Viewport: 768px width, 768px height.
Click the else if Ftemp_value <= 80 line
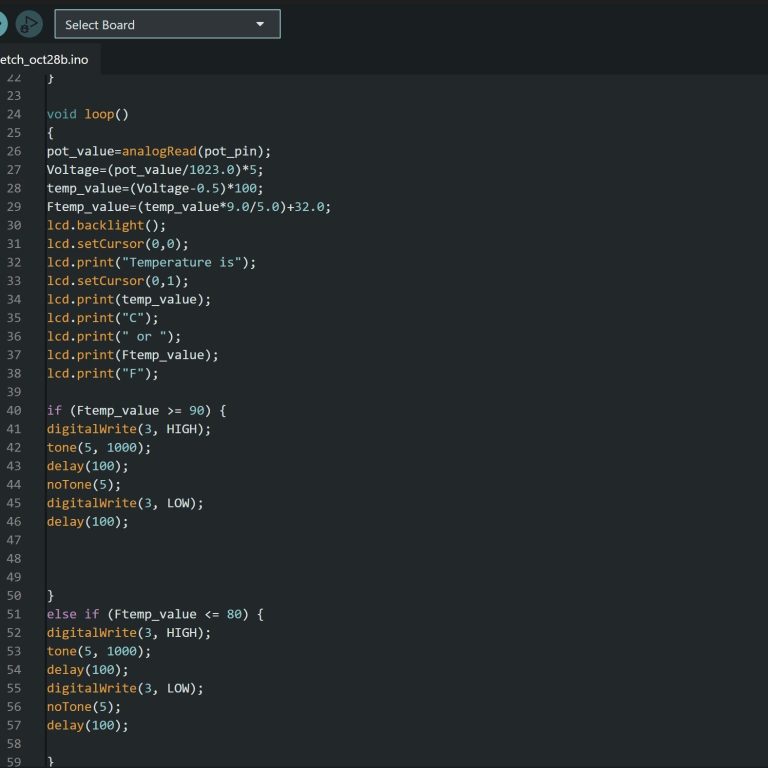(155, 614)
